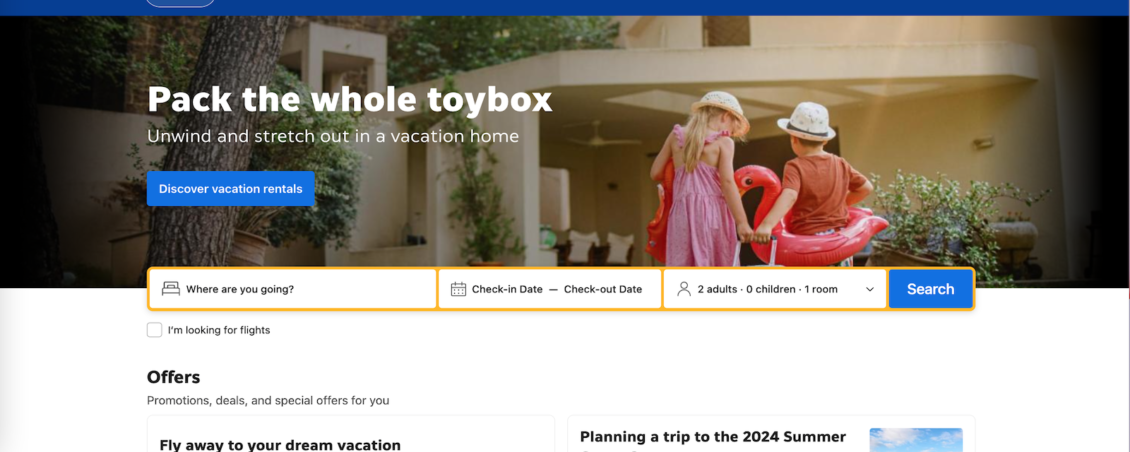Screen dimensions: 1130x452
Task: Click the blue Search button
Action: point(930,289)
